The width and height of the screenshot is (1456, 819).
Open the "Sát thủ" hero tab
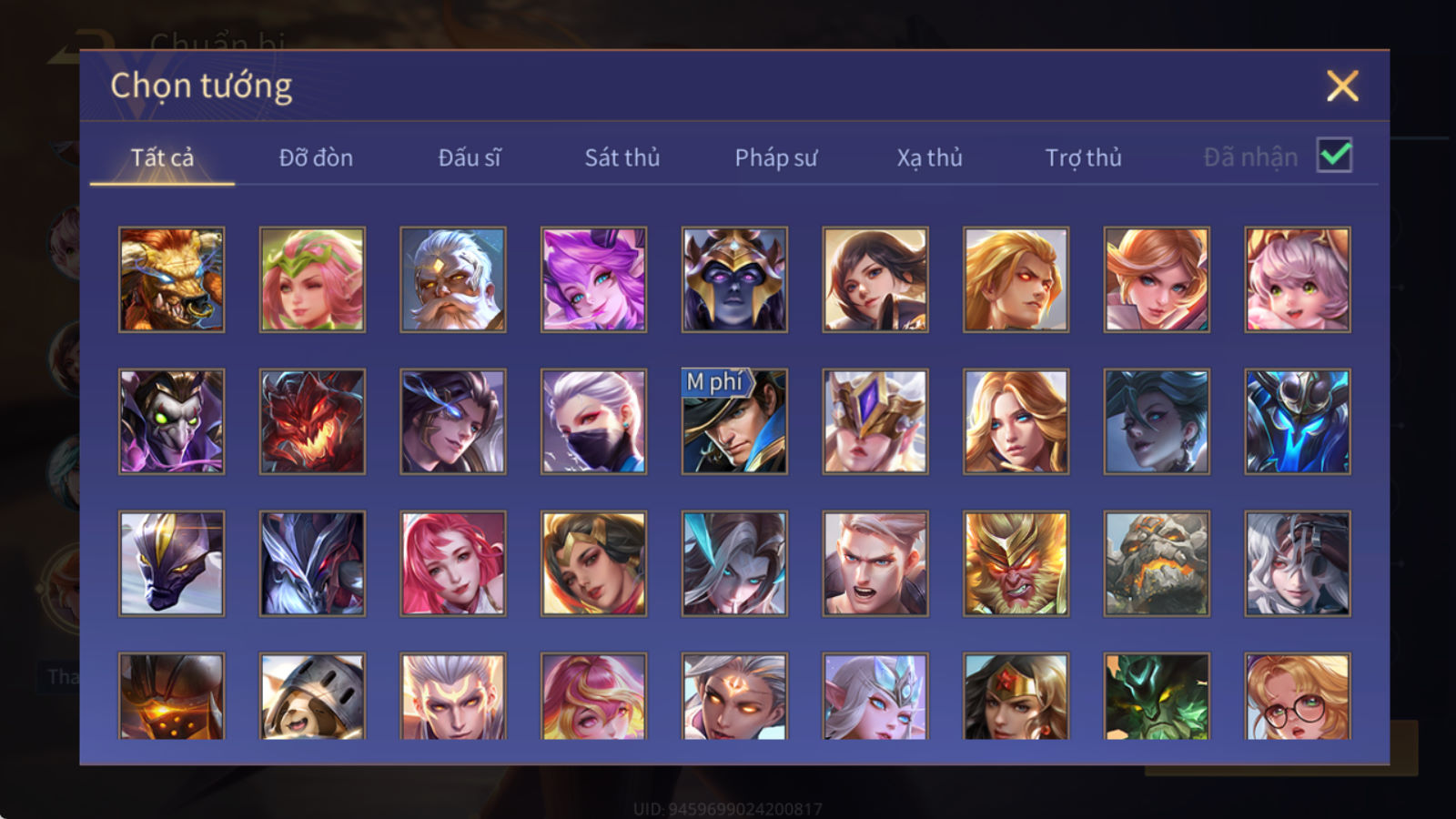[622, 157]
